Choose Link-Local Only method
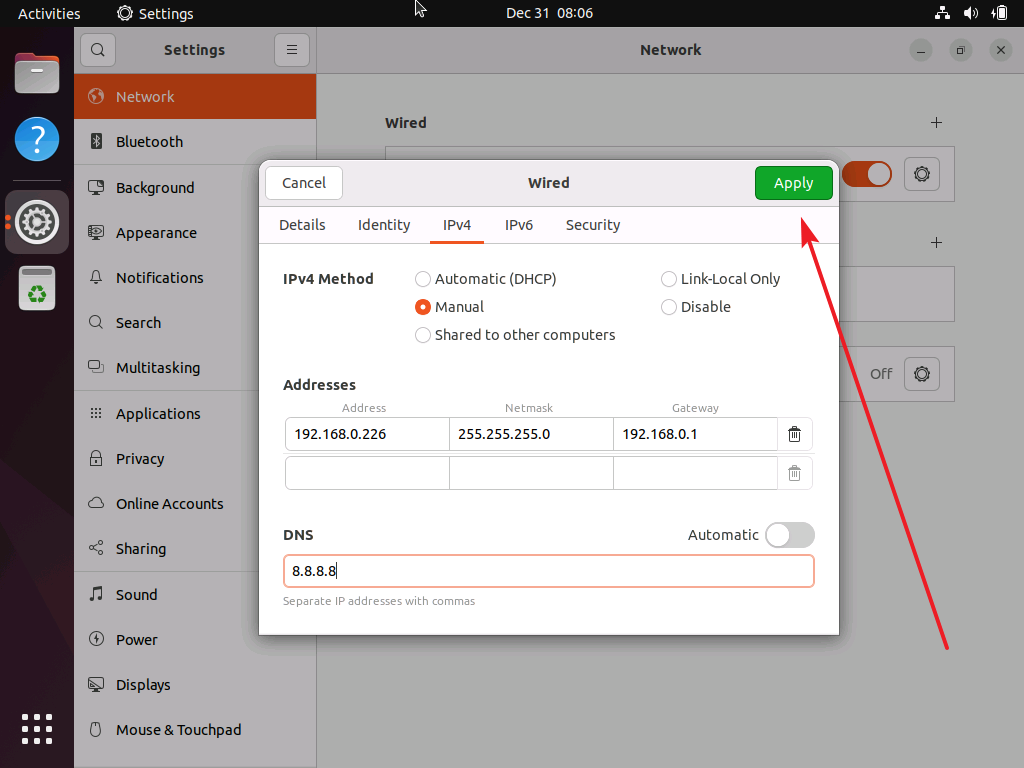The width and height of the screenshot is (1024, 768). [668, 279]
